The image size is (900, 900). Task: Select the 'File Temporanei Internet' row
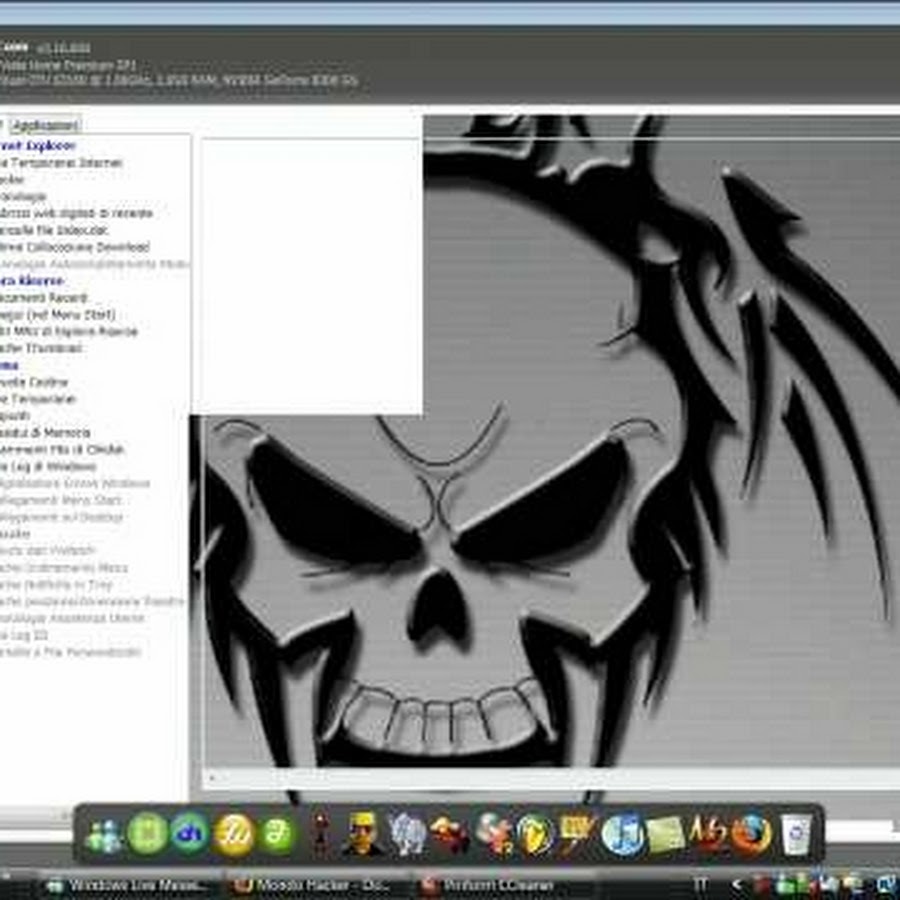point(61,163)
